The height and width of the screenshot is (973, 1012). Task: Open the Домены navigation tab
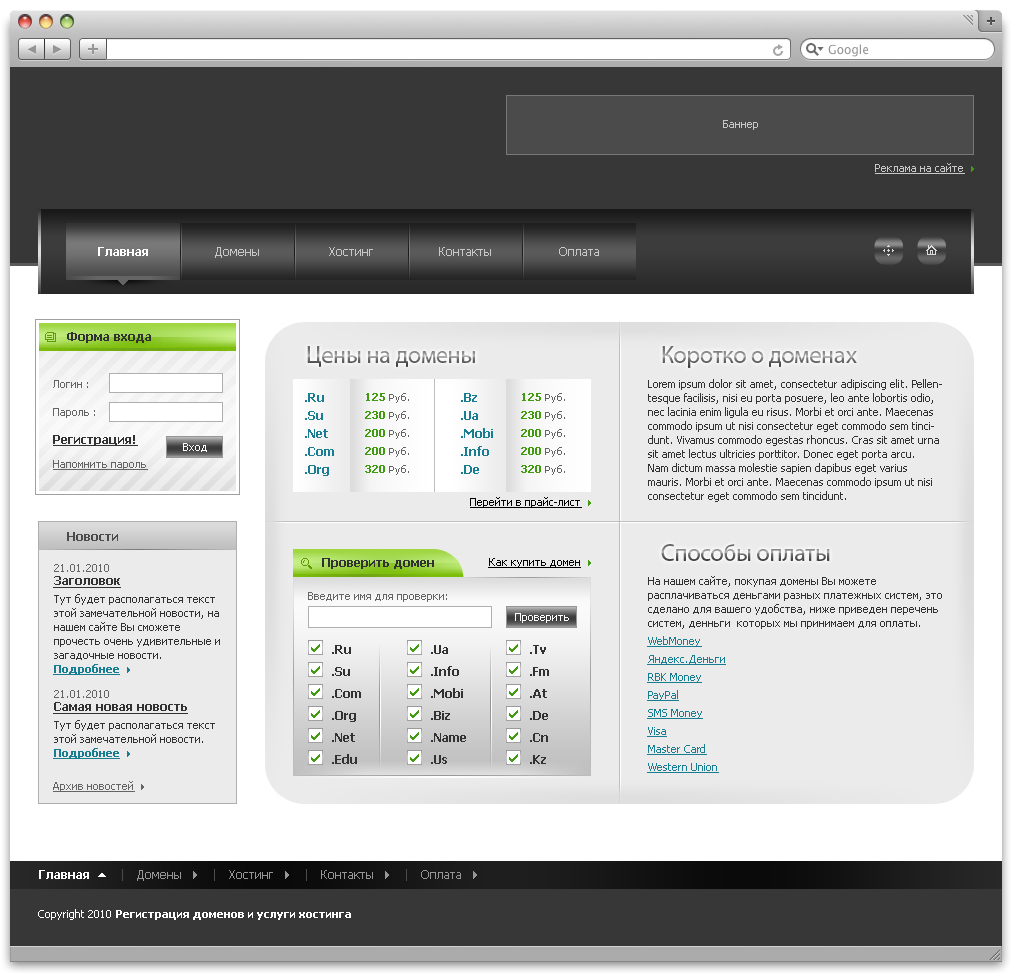point(238,252)
